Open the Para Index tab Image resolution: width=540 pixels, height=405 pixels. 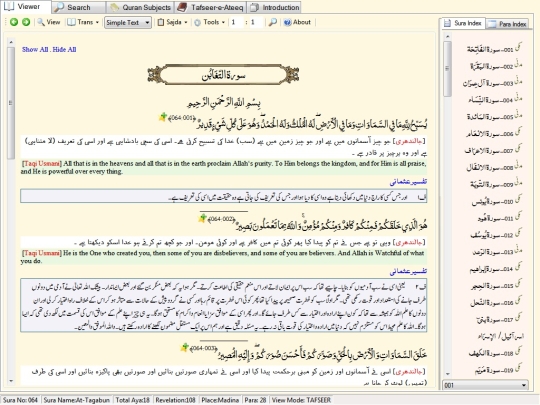click(508, 24)
